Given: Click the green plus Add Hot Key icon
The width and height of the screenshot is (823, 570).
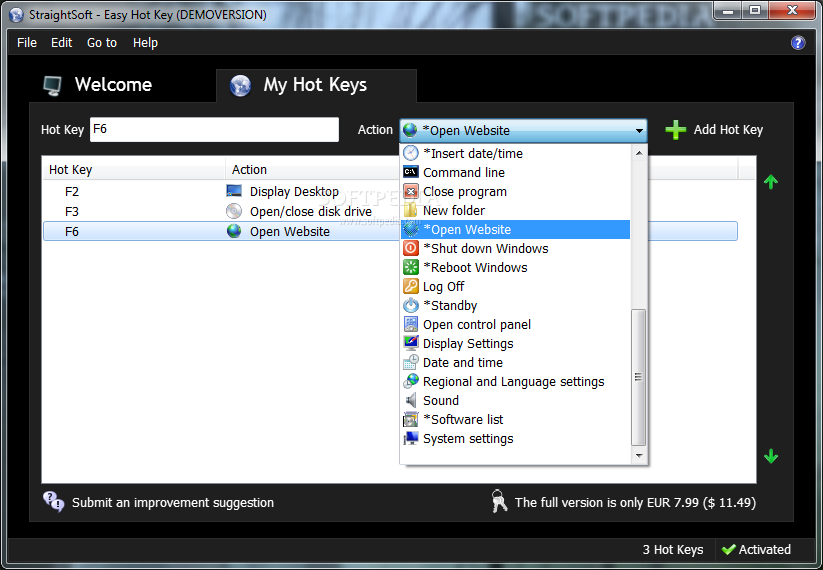Looking at the screenshot, I should pos(676,130).
